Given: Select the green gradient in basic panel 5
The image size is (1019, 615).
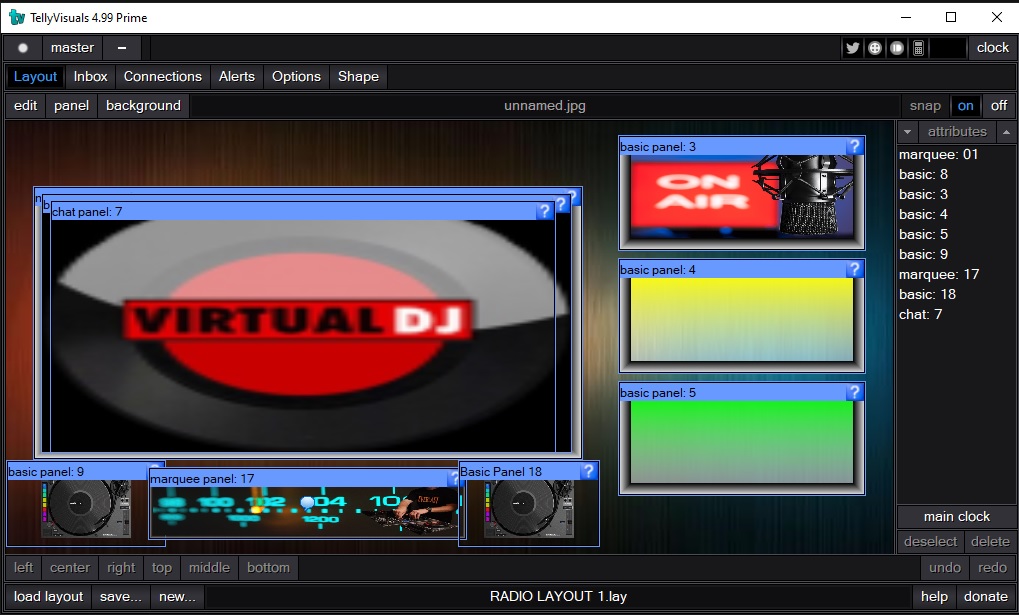Looking at the screenshot, I should pyautogui.click(x=742, y=442).
